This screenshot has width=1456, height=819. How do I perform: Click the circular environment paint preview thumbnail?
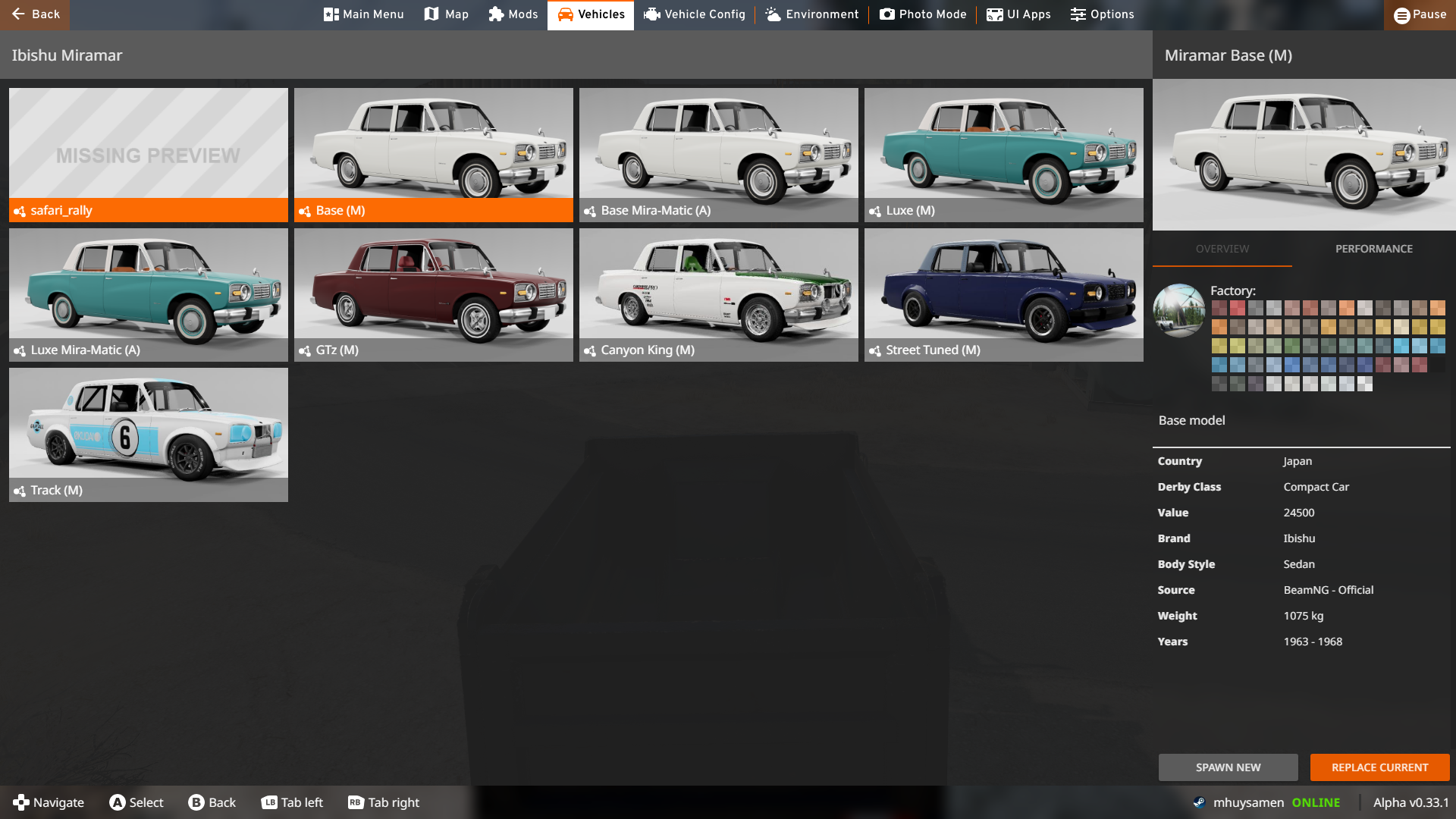click(1178, 310)
